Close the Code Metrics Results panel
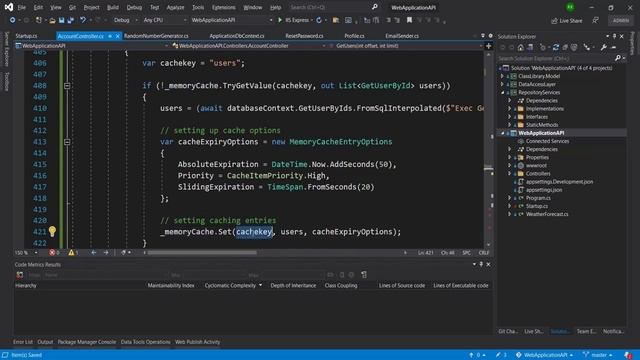 488,264
